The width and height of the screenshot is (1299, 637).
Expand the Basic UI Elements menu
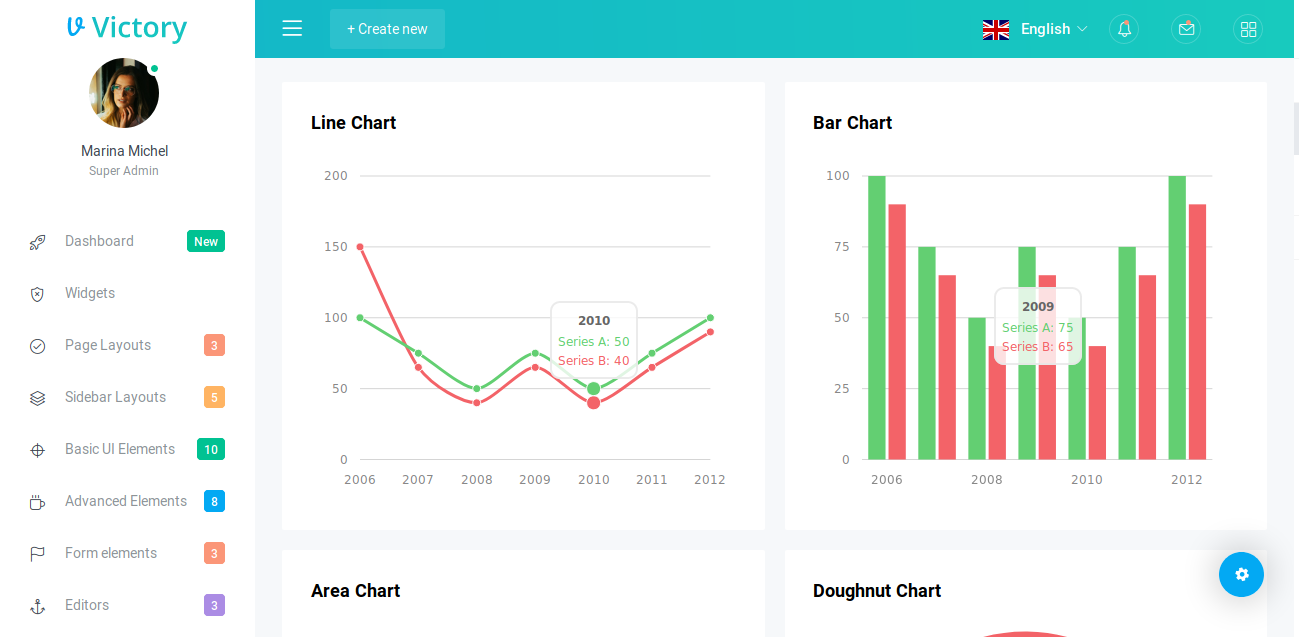click(120, 449)
